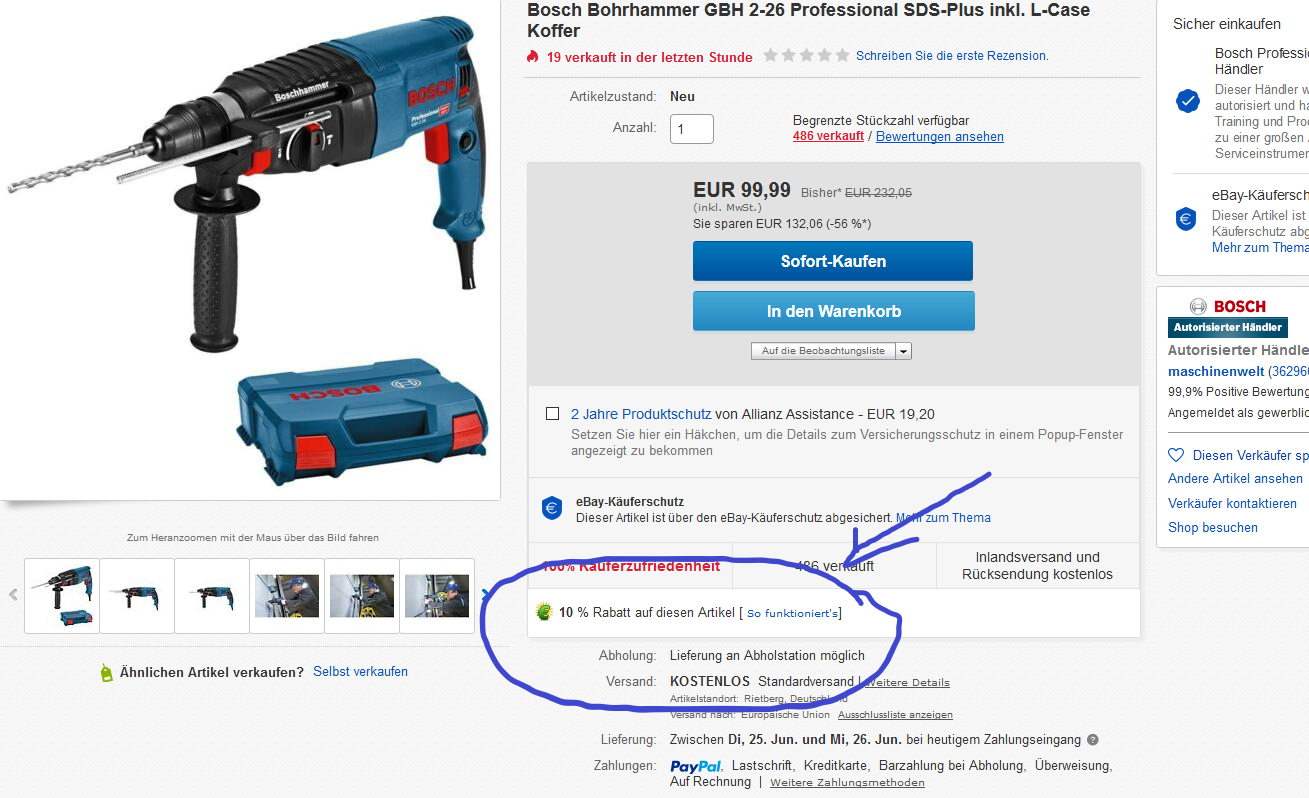Screen dimensions: 1309x798
Task: Select the first drill thumbnail
Action: pyautogui.click(x=62, y=596)
